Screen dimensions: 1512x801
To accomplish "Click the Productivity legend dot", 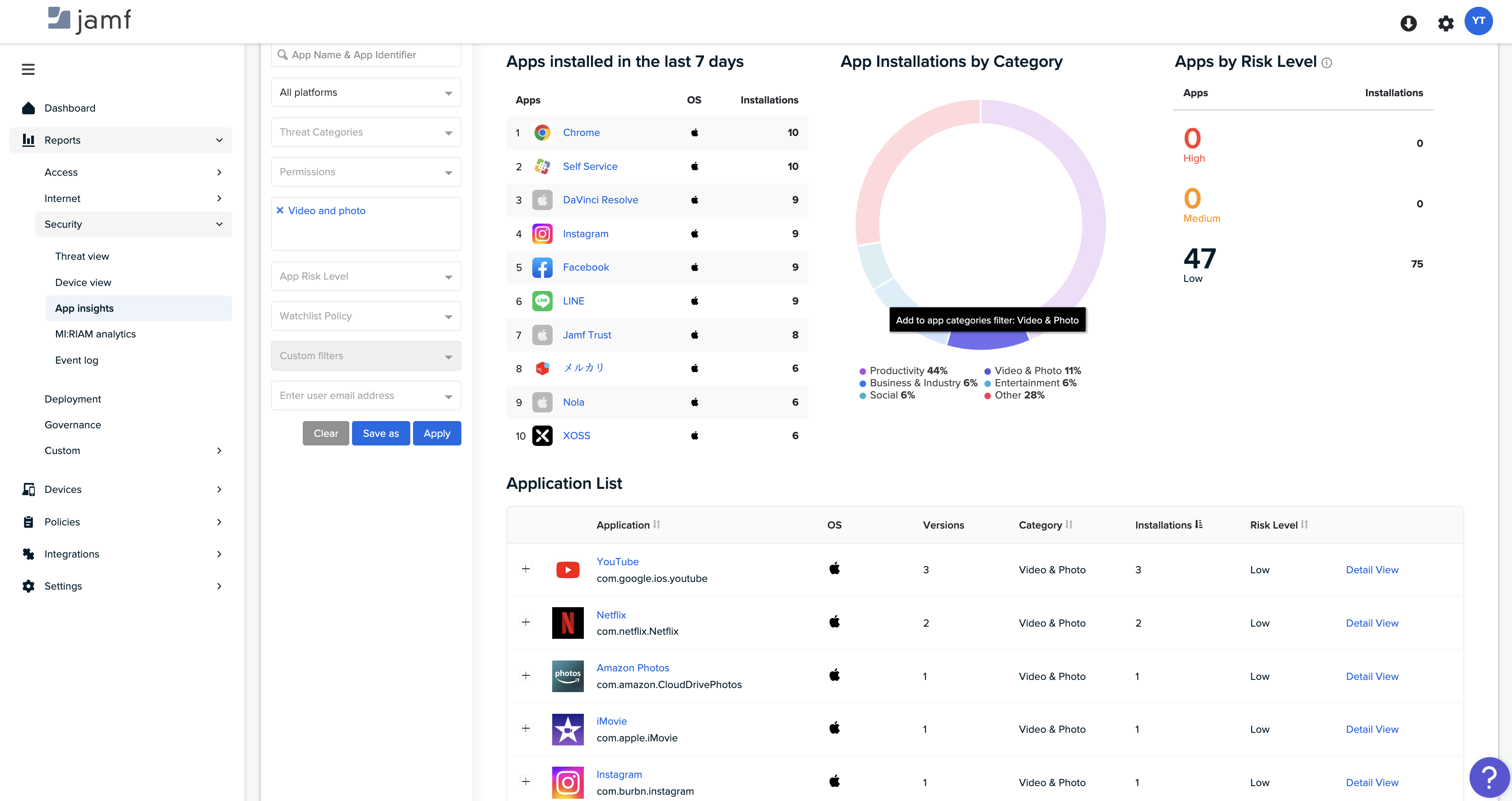I will [863, 371].
